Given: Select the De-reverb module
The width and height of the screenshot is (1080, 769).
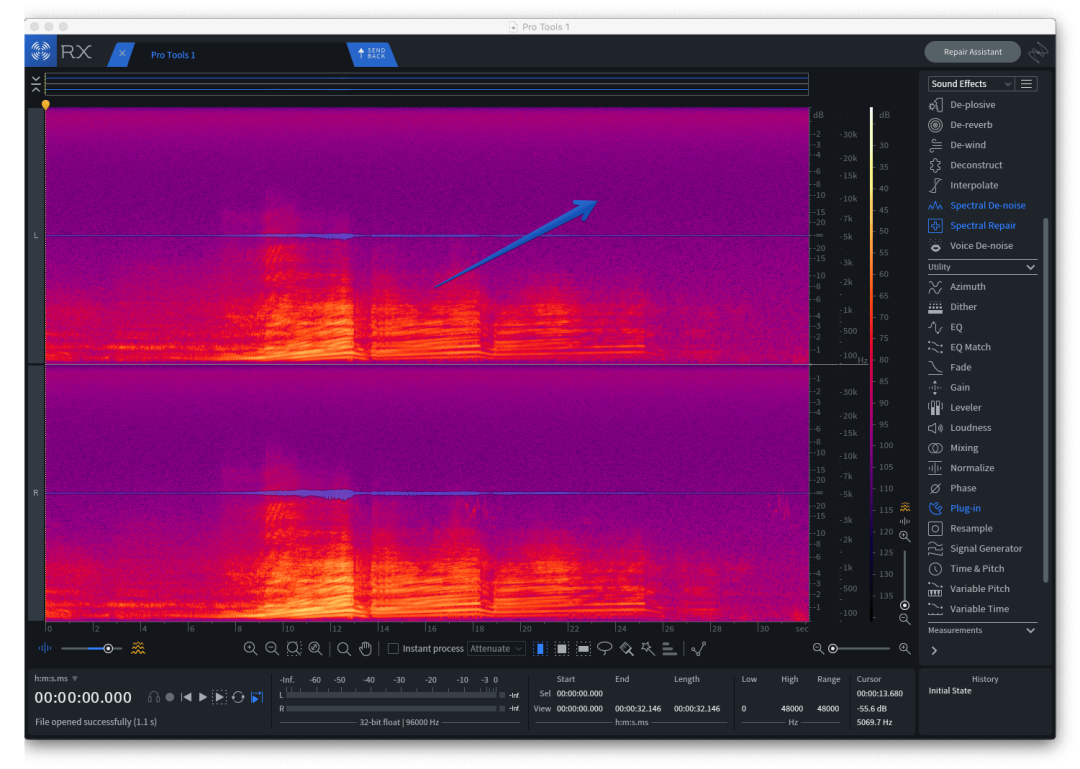Looking at the screenshot, I should coord(970,125).
